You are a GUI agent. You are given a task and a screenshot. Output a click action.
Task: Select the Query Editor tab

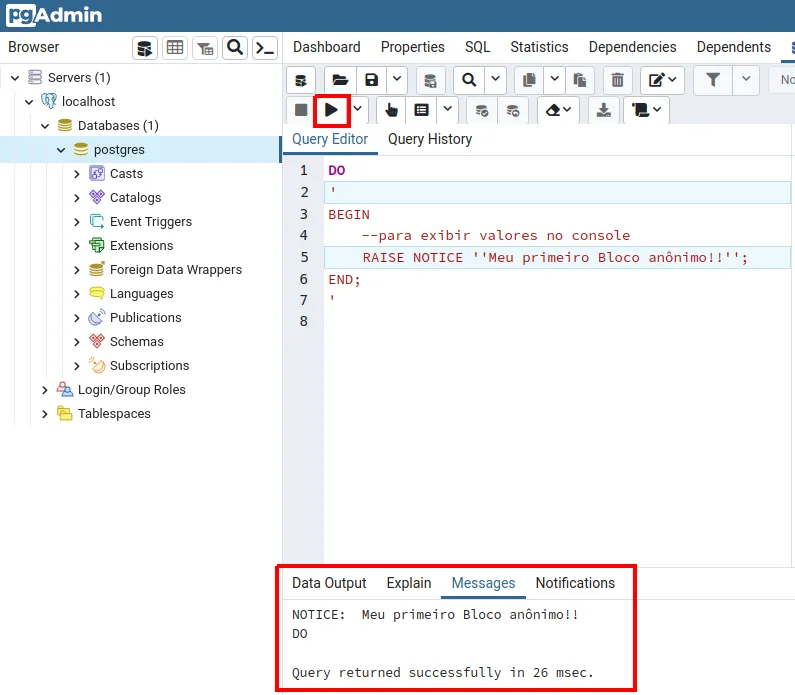pyautogui.click(x=330, y=139)
